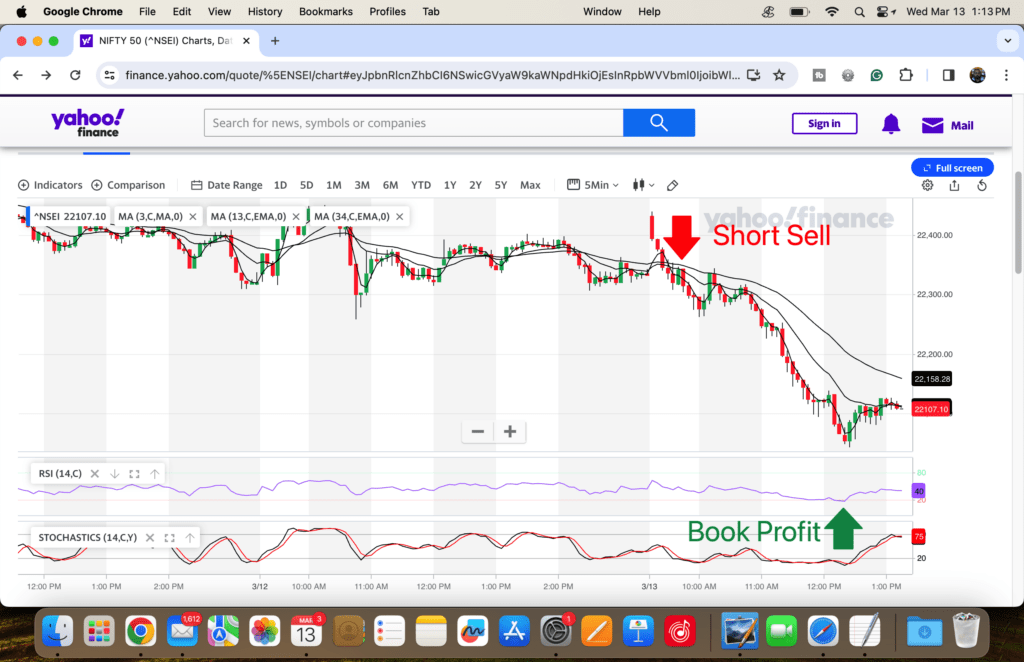Open chart settings gear icon
The width and height of the screenshot is (1024, 662).
coord(927,185)
